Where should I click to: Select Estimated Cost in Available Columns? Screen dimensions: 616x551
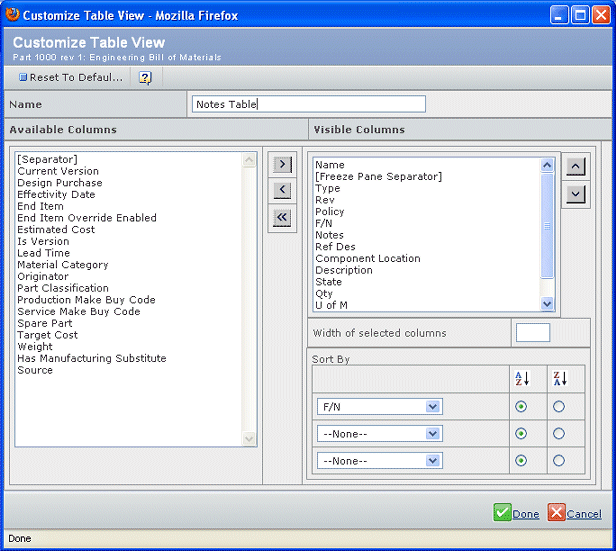coord(56,230)
